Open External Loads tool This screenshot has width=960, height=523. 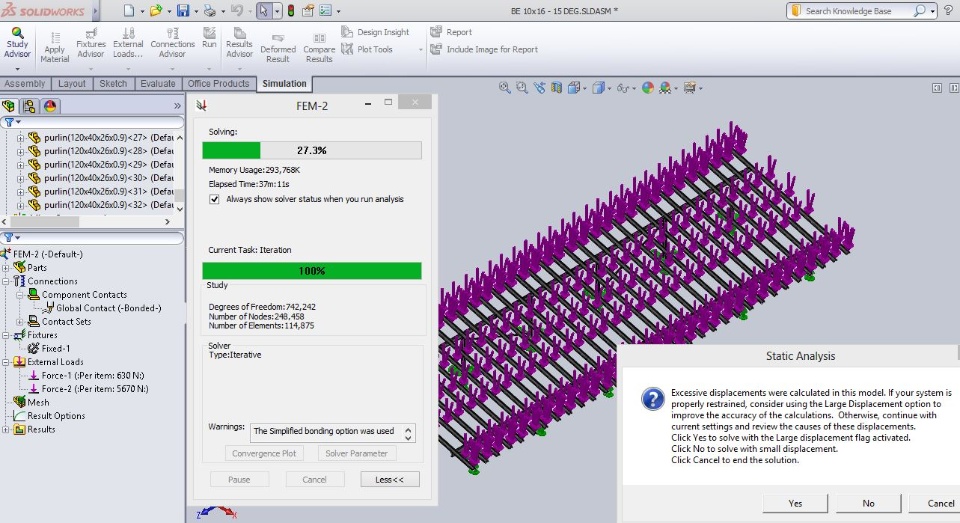(x=128, y=43)
